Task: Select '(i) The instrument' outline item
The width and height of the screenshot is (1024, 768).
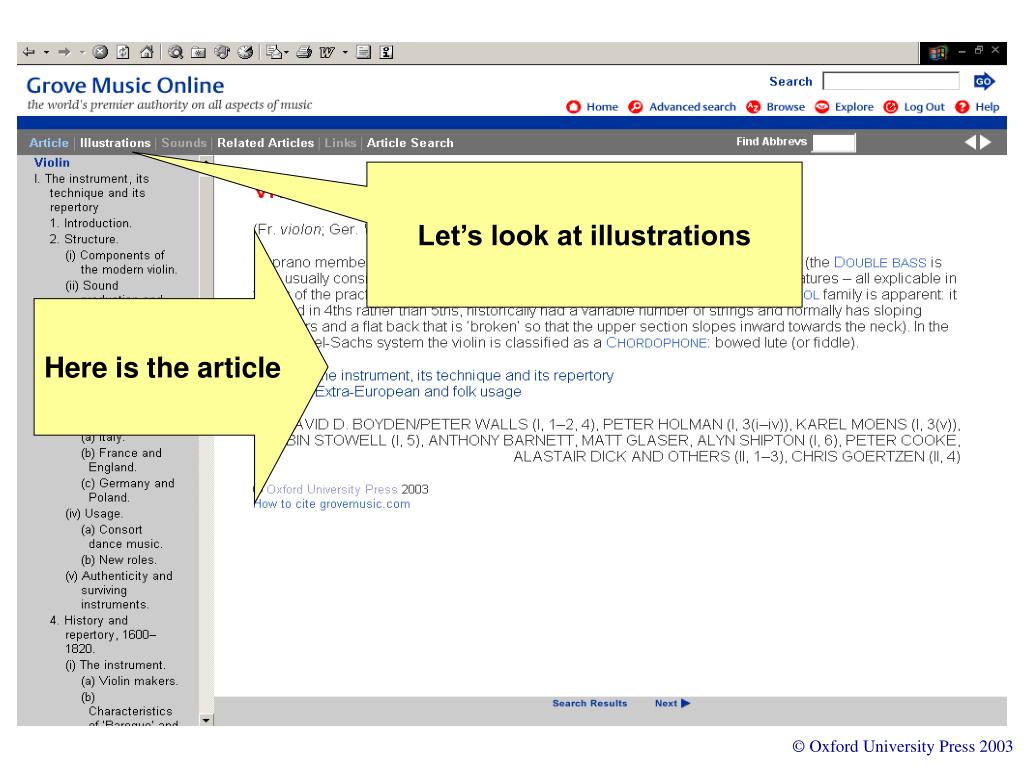Action: coord(116,665)
